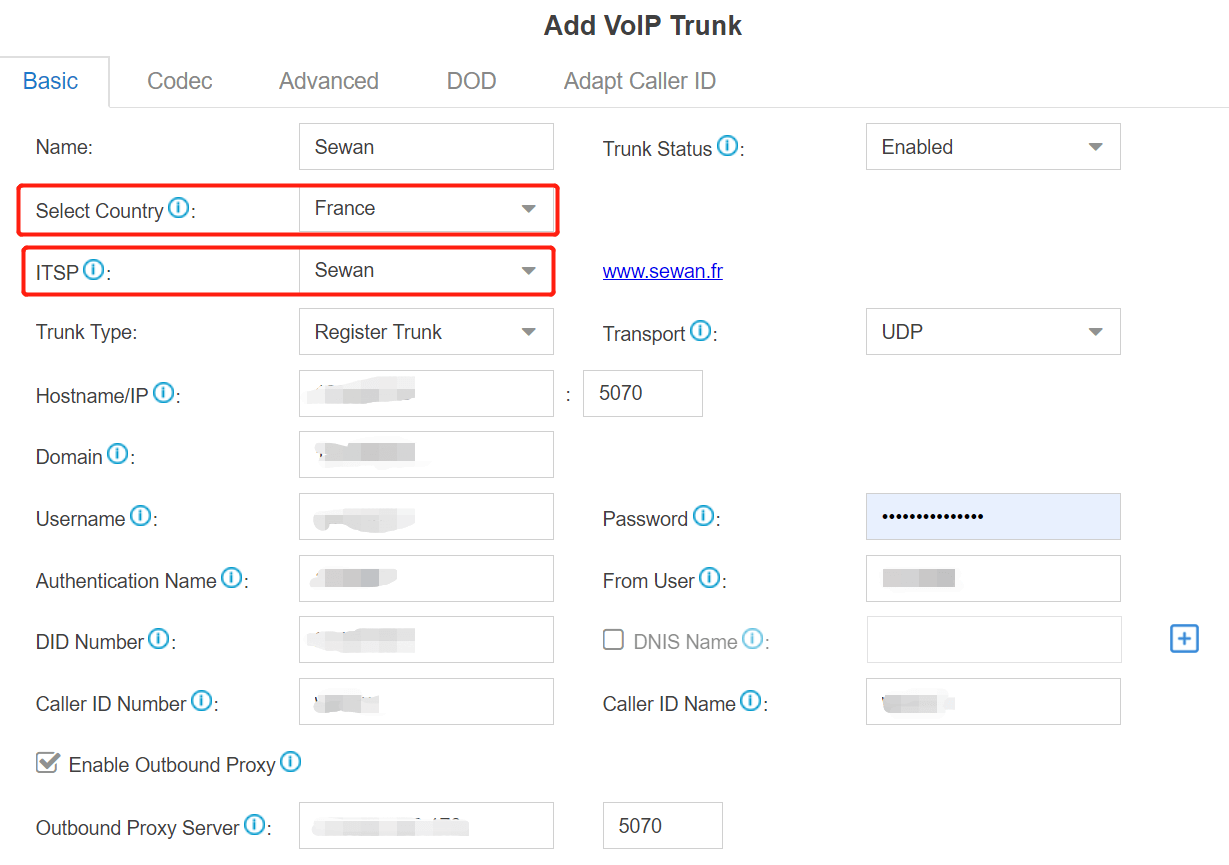Enable the DNIS Name checkbox
The height and width of the screenshot is (865, 1229).
(613, 638)
